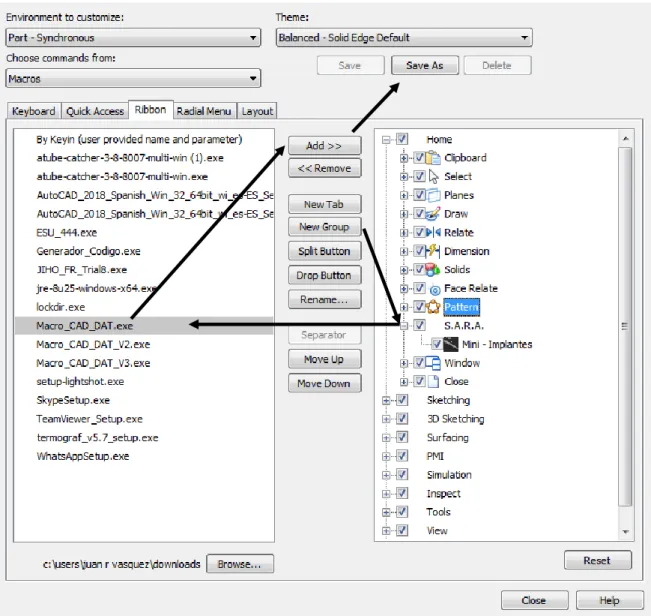Toggle the 3D Sketching checkbox
This screenshot has width=651, height=616.
[x=402, y=418]
